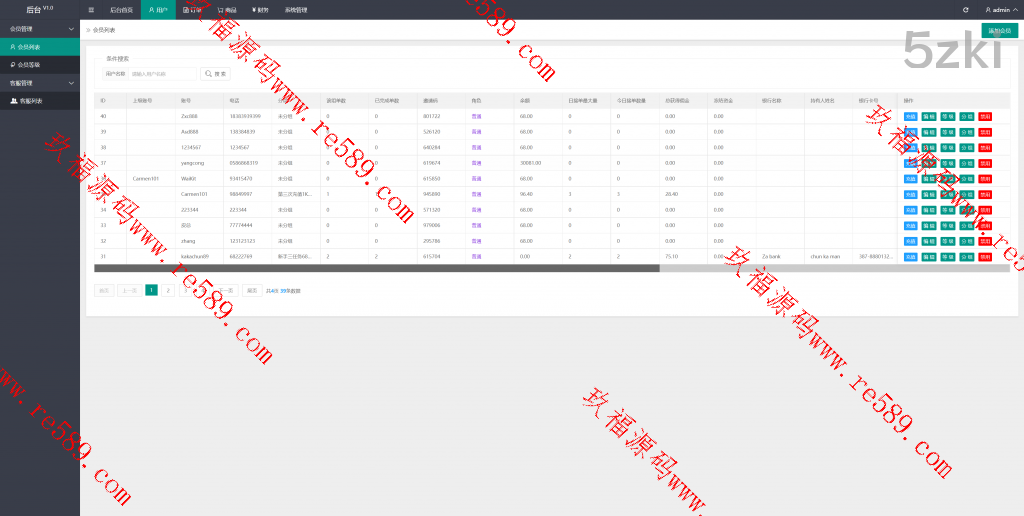Go to page 2 in pagination
This screenshot has width=1024, height=516.
(x=168, y=290)
